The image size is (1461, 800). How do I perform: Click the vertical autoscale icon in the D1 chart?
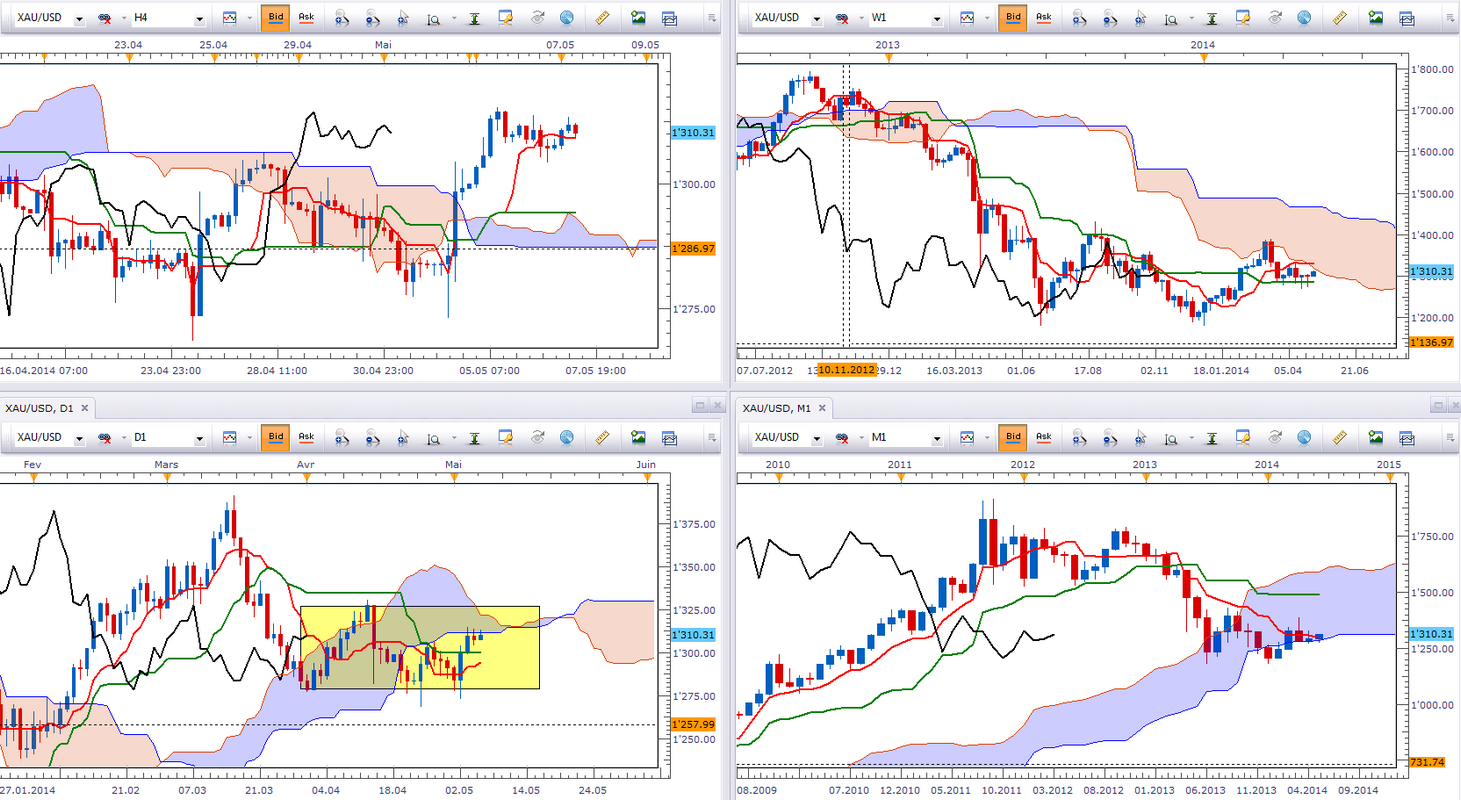[474, 437]
